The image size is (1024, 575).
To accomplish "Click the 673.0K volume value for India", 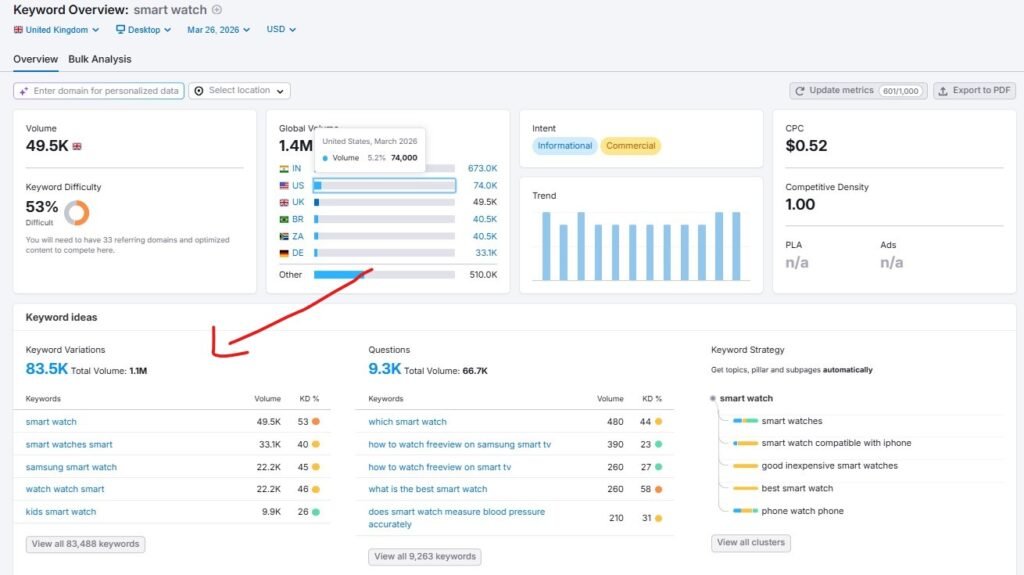I will click(x=482, y=169).
